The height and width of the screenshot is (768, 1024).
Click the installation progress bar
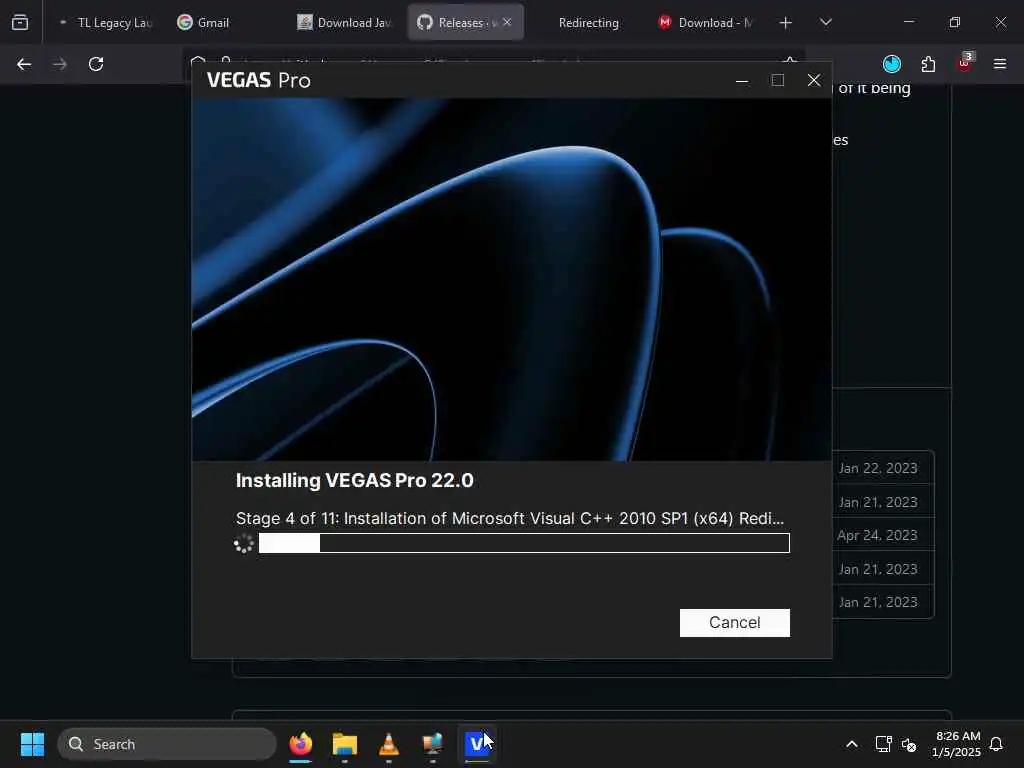click(x=524, y=543)
